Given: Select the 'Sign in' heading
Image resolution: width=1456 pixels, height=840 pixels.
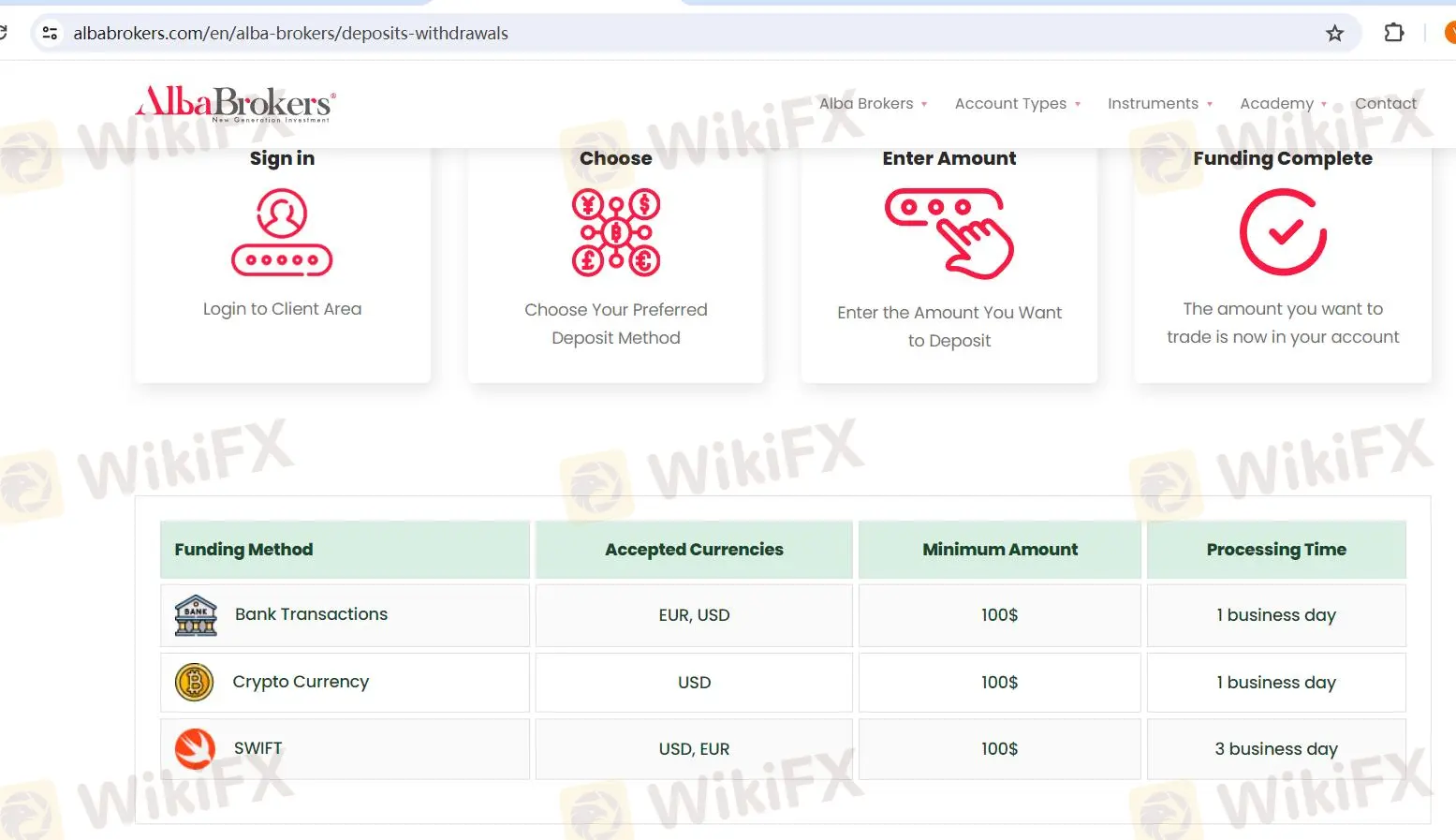Looking at the screenshot, I should (x=282, y=158).
